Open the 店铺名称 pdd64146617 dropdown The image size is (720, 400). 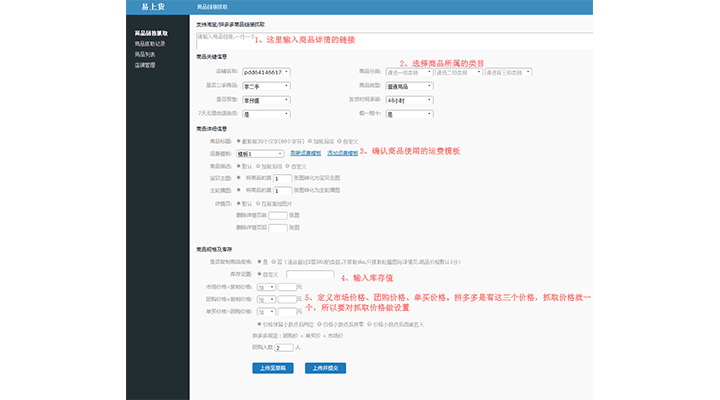[266, 72]
